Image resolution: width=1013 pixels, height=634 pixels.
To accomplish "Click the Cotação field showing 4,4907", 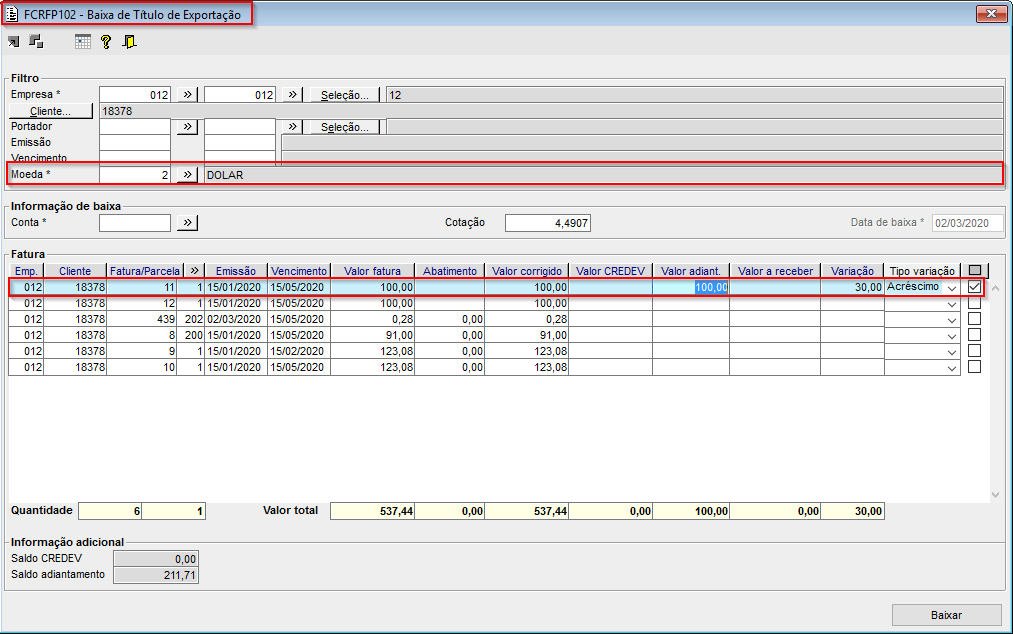I will click(x=548, y=223).
